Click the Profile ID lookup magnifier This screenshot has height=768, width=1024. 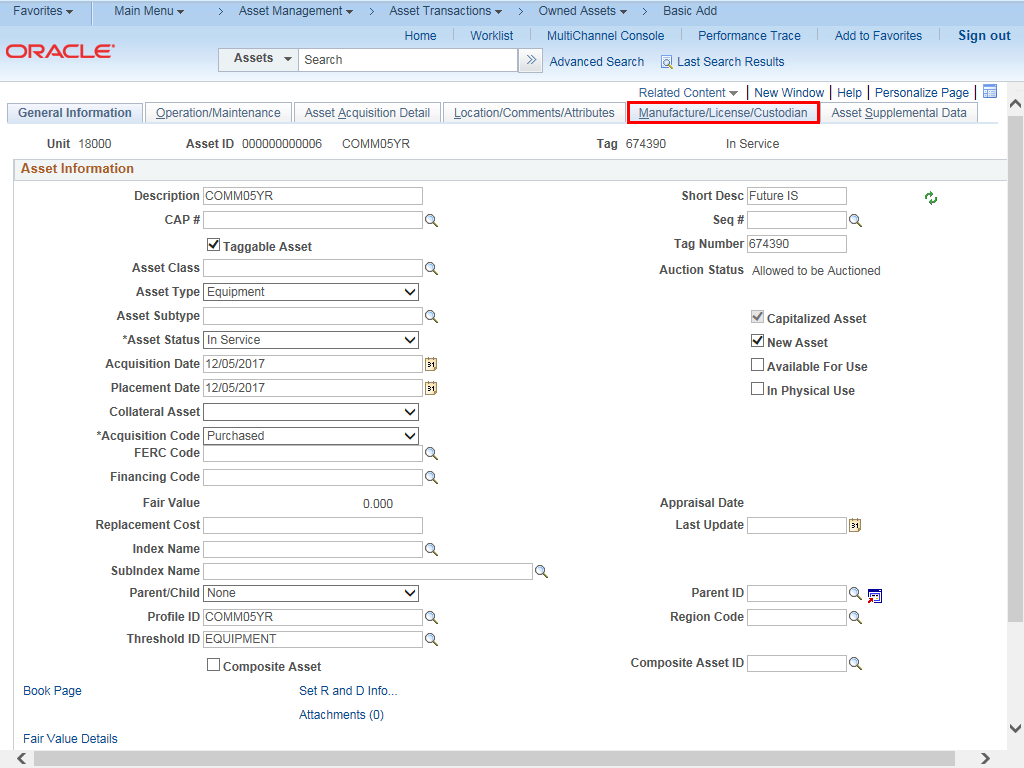pos(431,617)
